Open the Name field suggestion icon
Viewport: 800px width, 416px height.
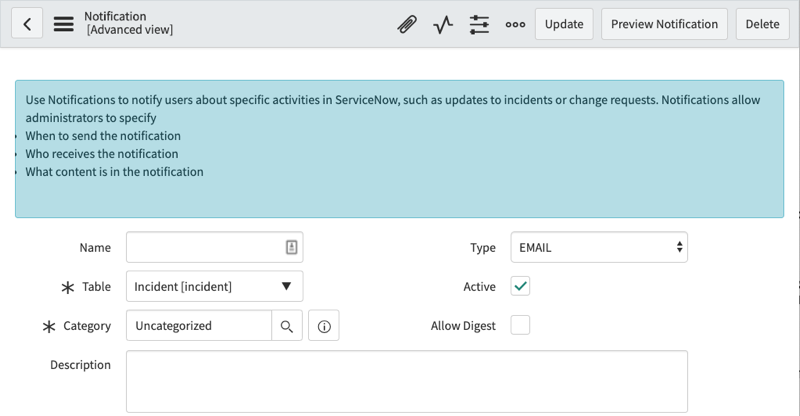(x=291, y=247)
